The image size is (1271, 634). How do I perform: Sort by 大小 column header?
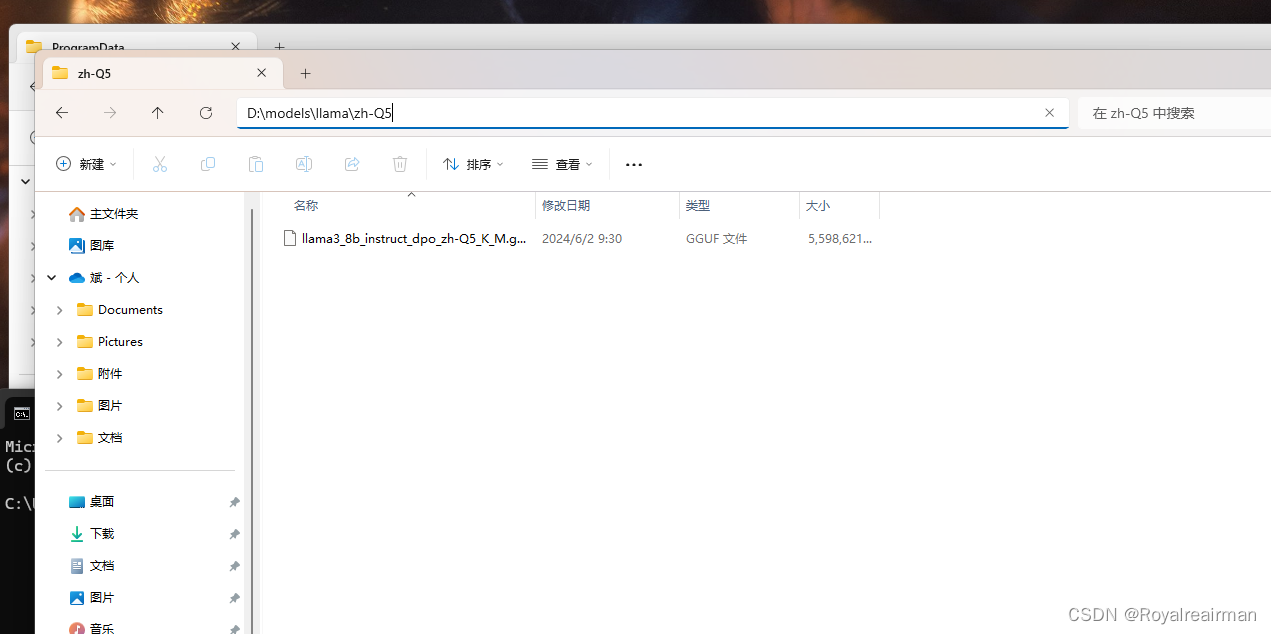[818, 205]
